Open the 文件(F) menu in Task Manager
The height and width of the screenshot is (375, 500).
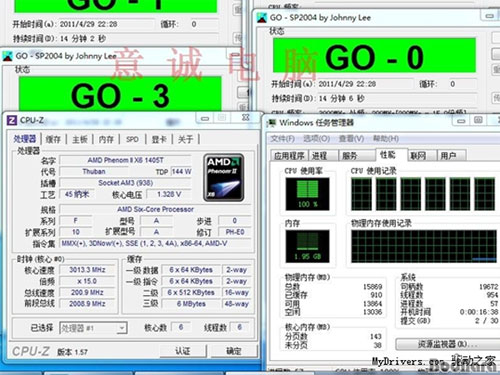point(283,138)
